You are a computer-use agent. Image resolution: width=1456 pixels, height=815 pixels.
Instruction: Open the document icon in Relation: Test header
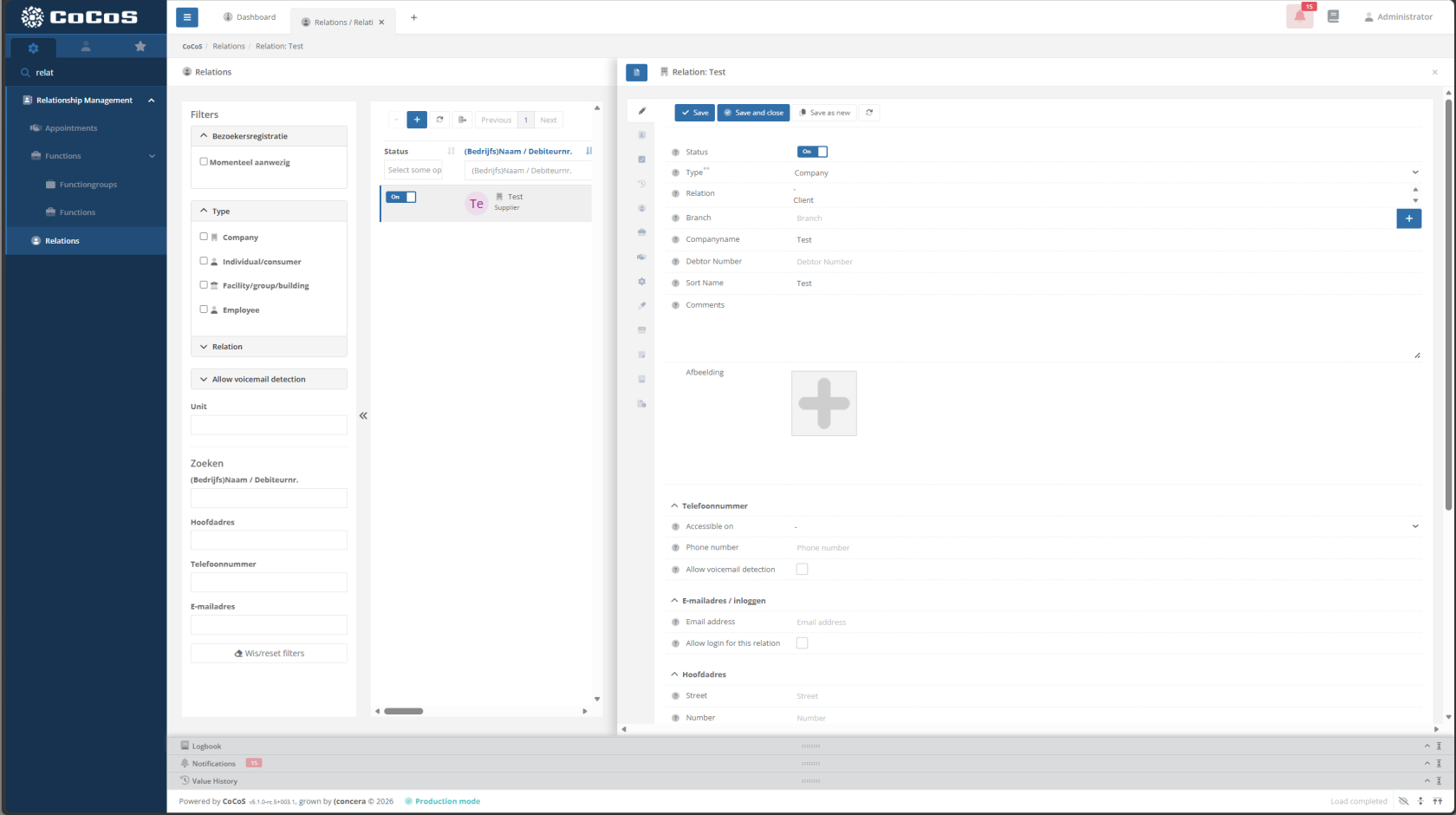tap(636, 72)
